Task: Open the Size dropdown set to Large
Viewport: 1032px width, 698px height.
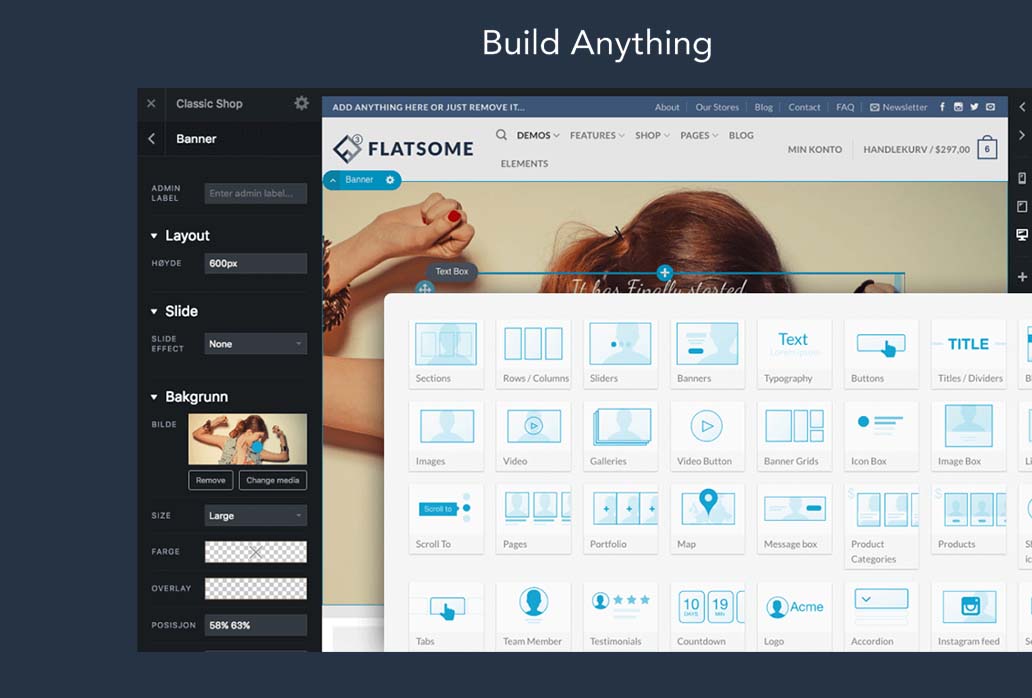Action: point(255,516)
